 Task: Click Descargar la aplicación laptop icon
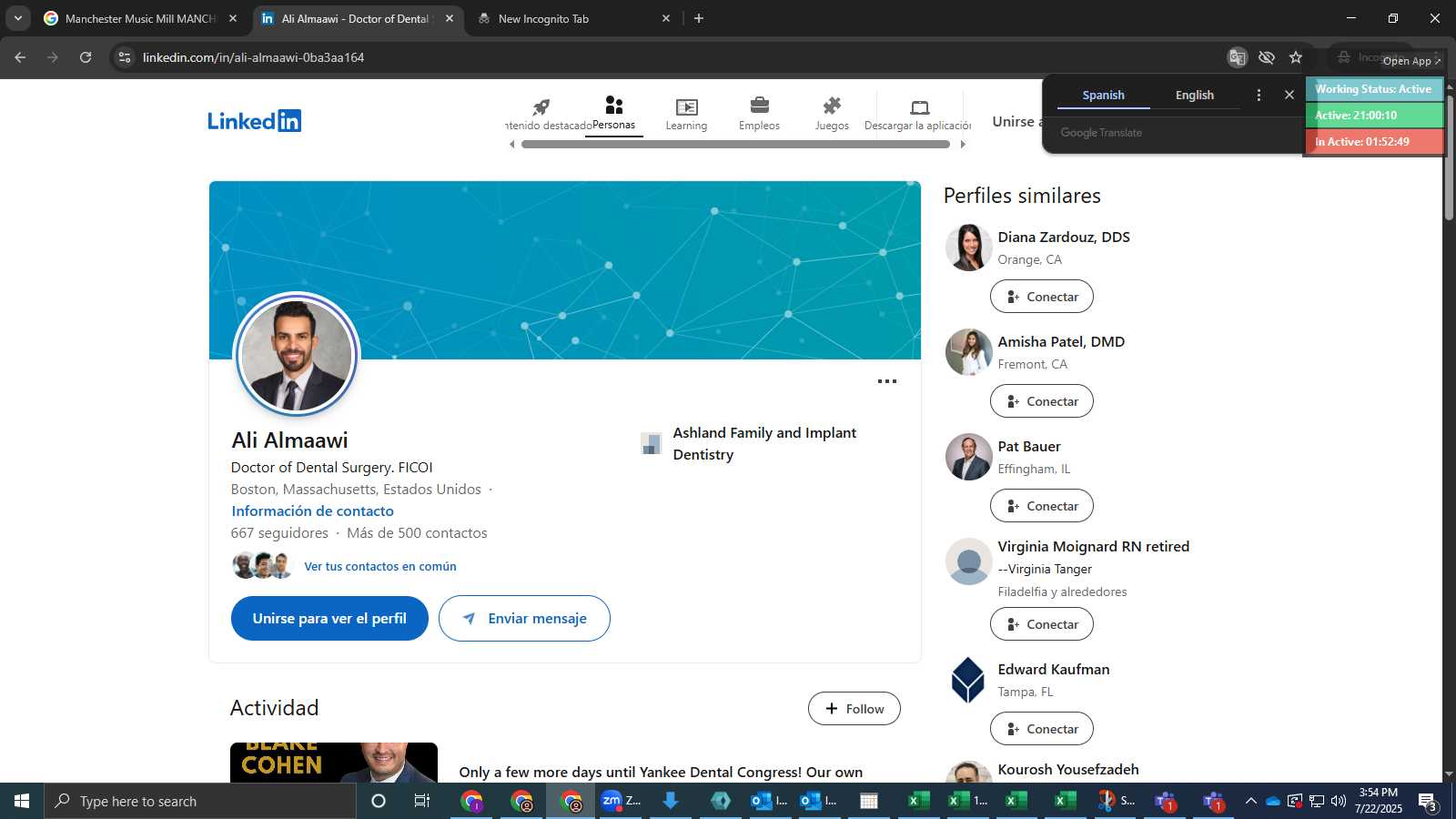point(919,114)
